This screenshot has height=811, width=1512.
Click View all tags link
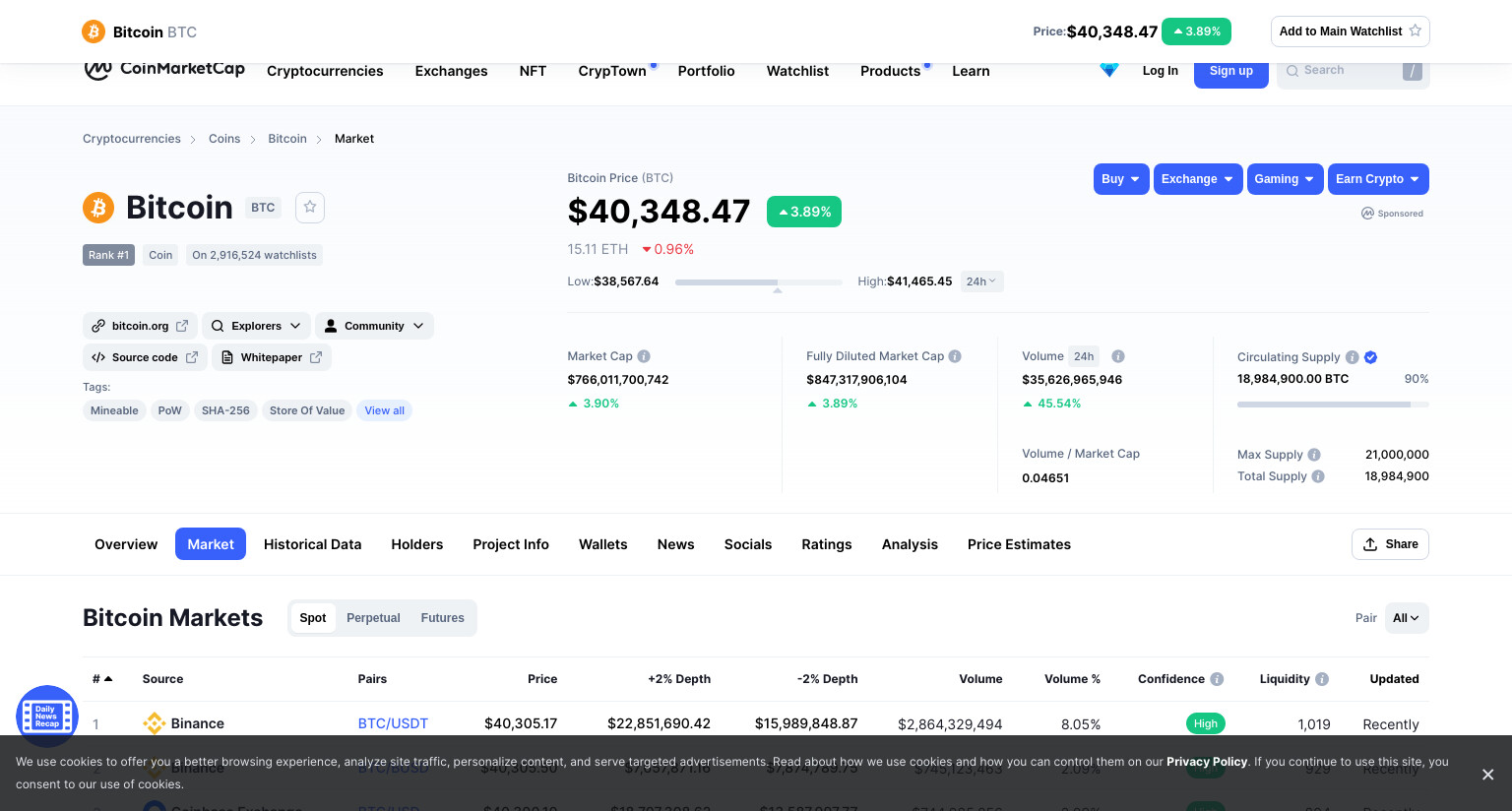click(x=385, y=410)
